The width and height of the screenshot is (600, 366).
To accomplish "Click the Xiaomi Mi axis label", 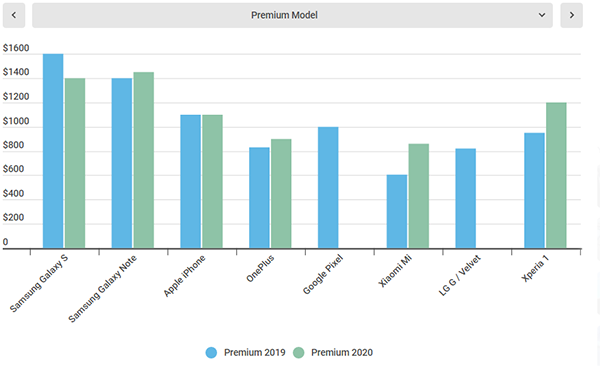I will [x=395, y=271].
